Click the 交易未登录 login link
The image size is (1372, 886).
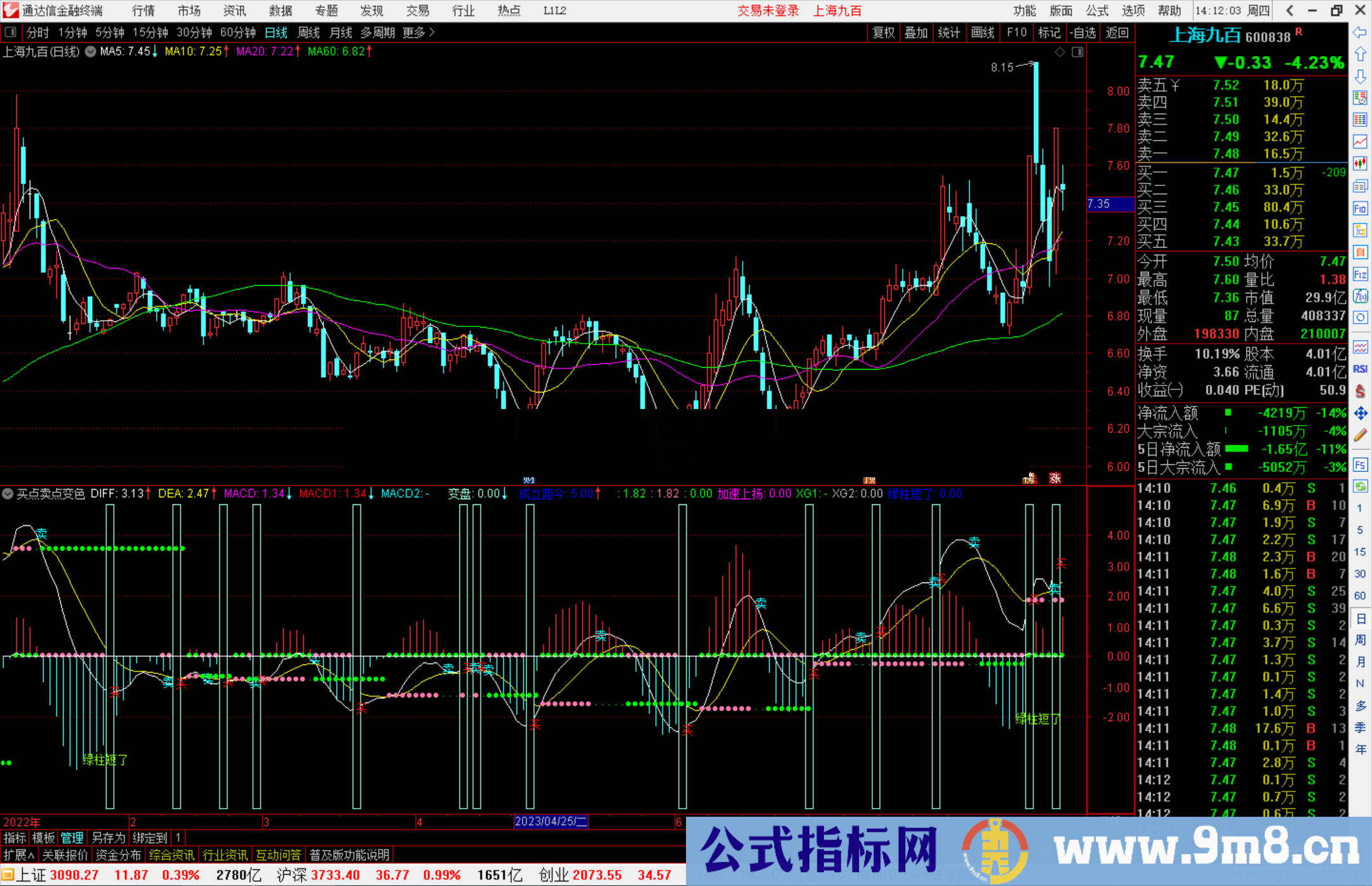[x=768, y=10]
